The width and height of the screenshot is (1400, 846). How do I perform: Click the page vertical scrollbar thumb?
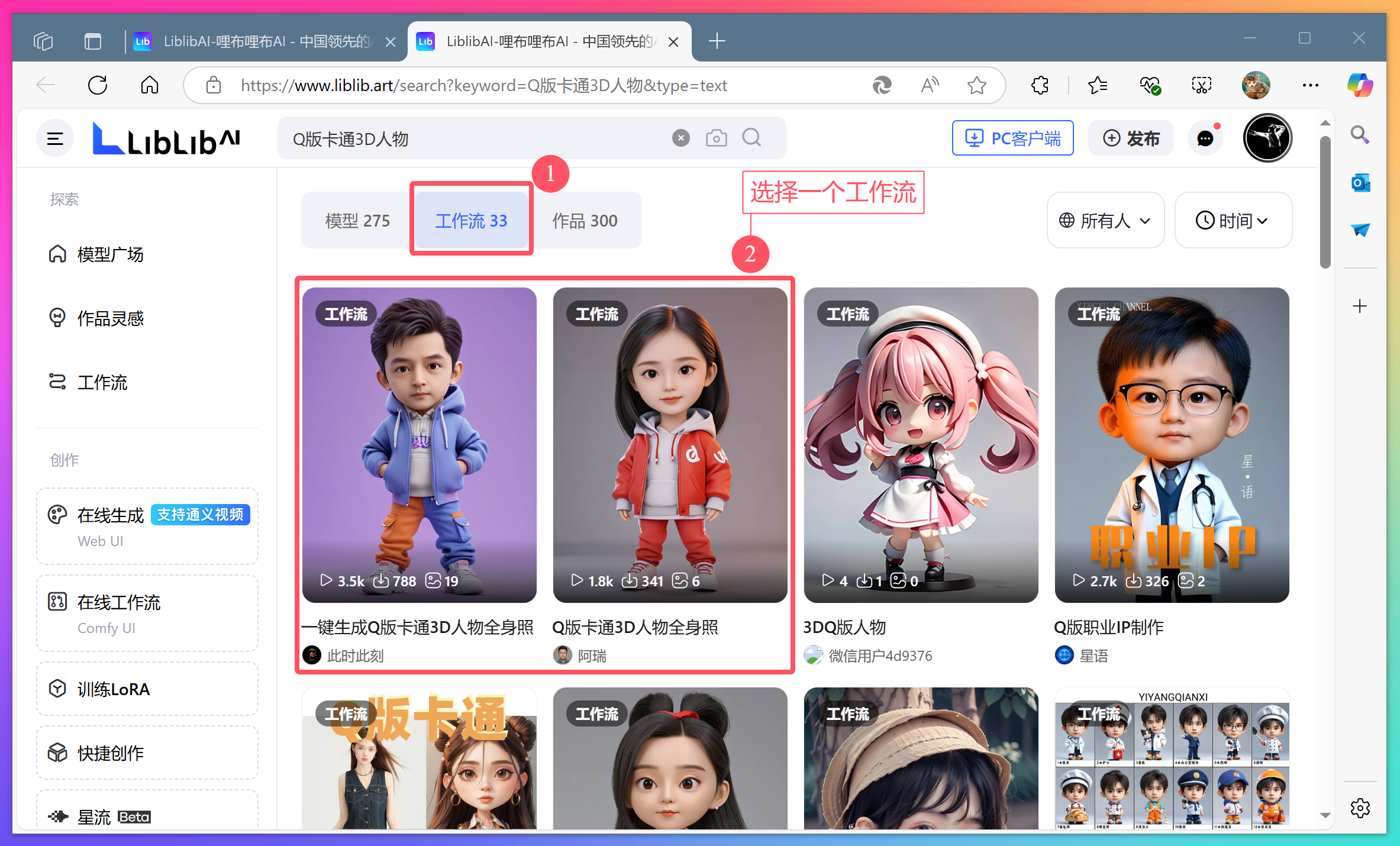point(1325,201)
